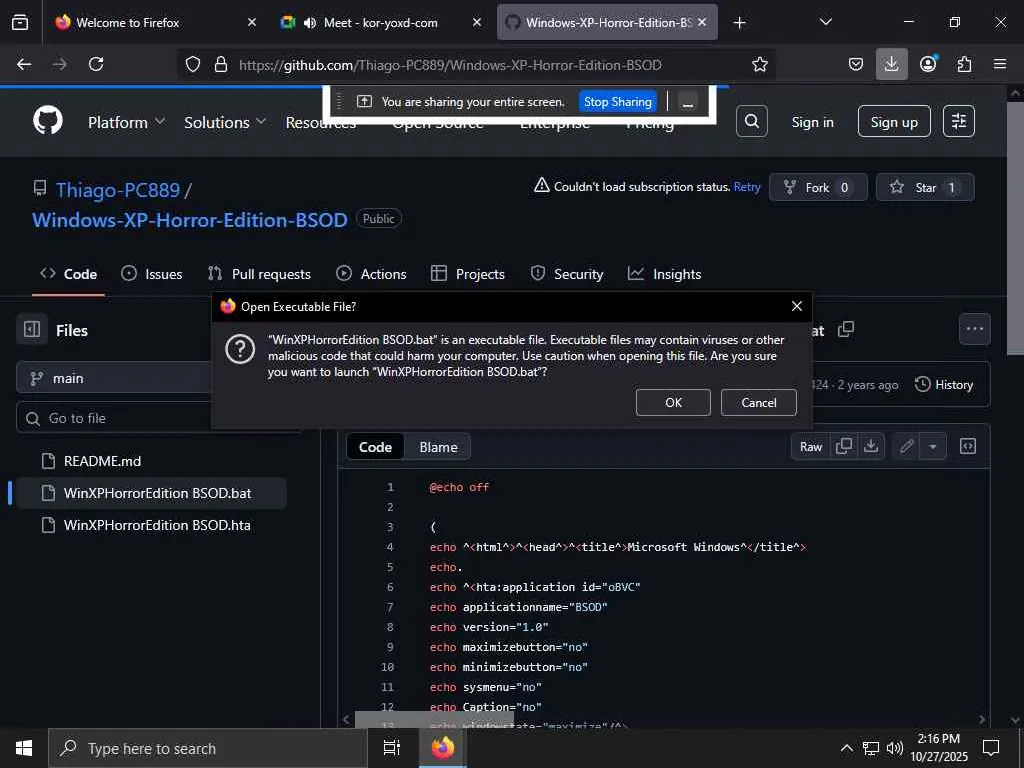1024x768 pixels.
Task: Open Task View on taskbar
Action: [391, 748]
